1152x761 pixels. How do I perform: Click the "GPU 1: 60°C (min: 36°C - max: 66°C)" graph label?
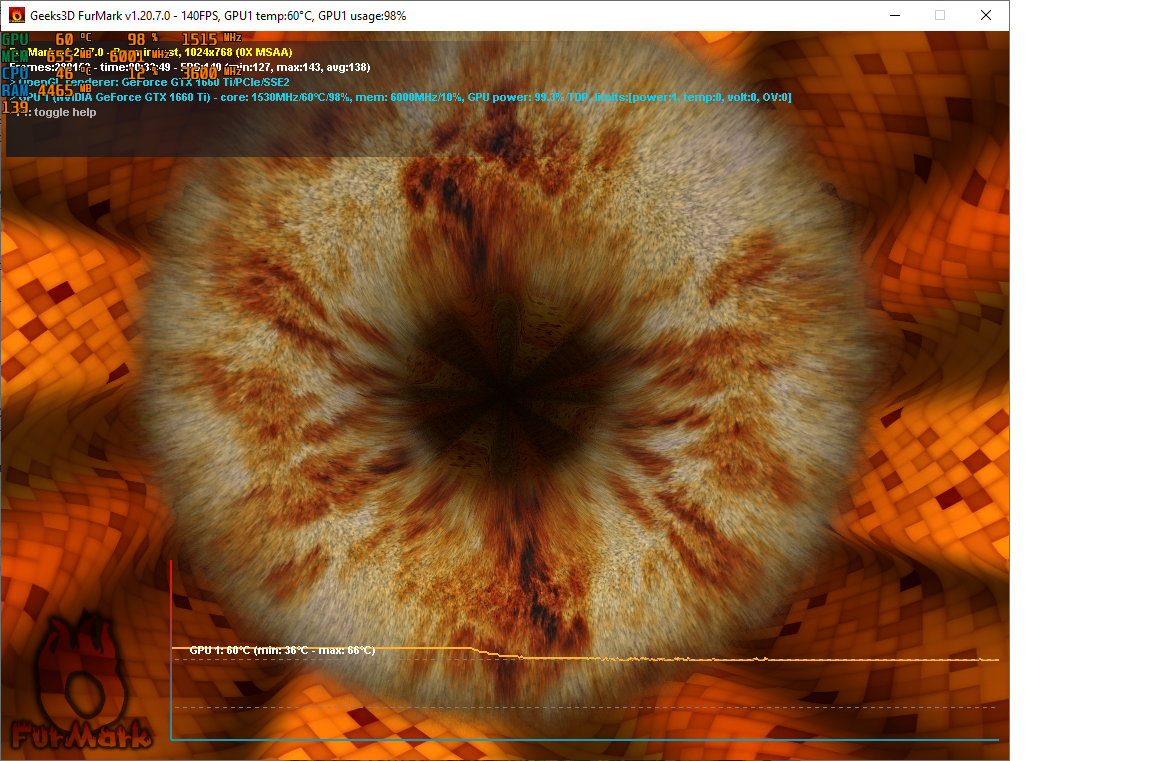[282, 650]
